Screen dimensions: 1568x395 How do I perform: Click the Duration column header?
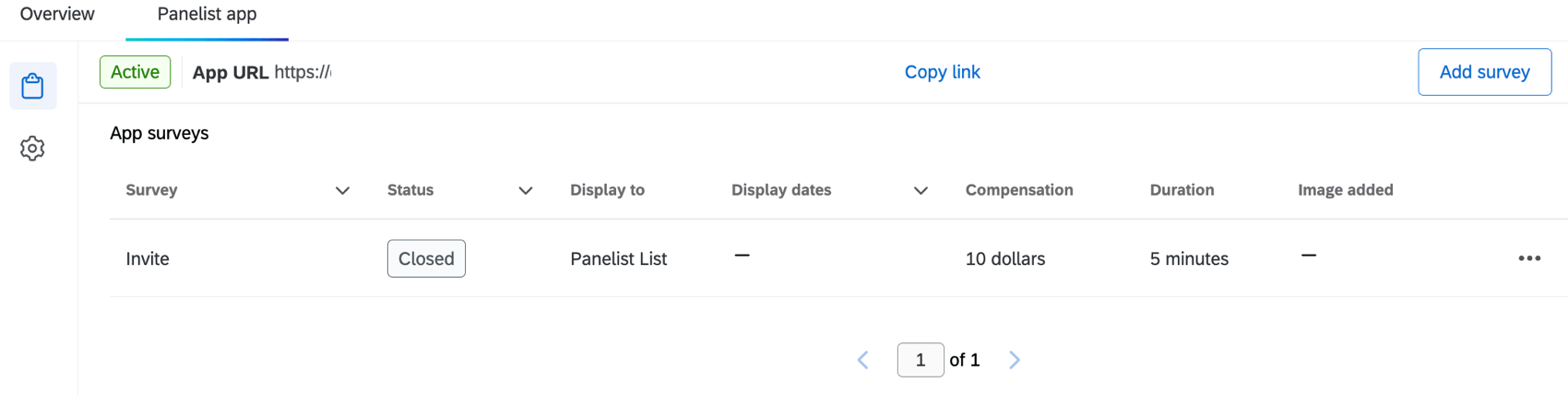pos(1182,190)
